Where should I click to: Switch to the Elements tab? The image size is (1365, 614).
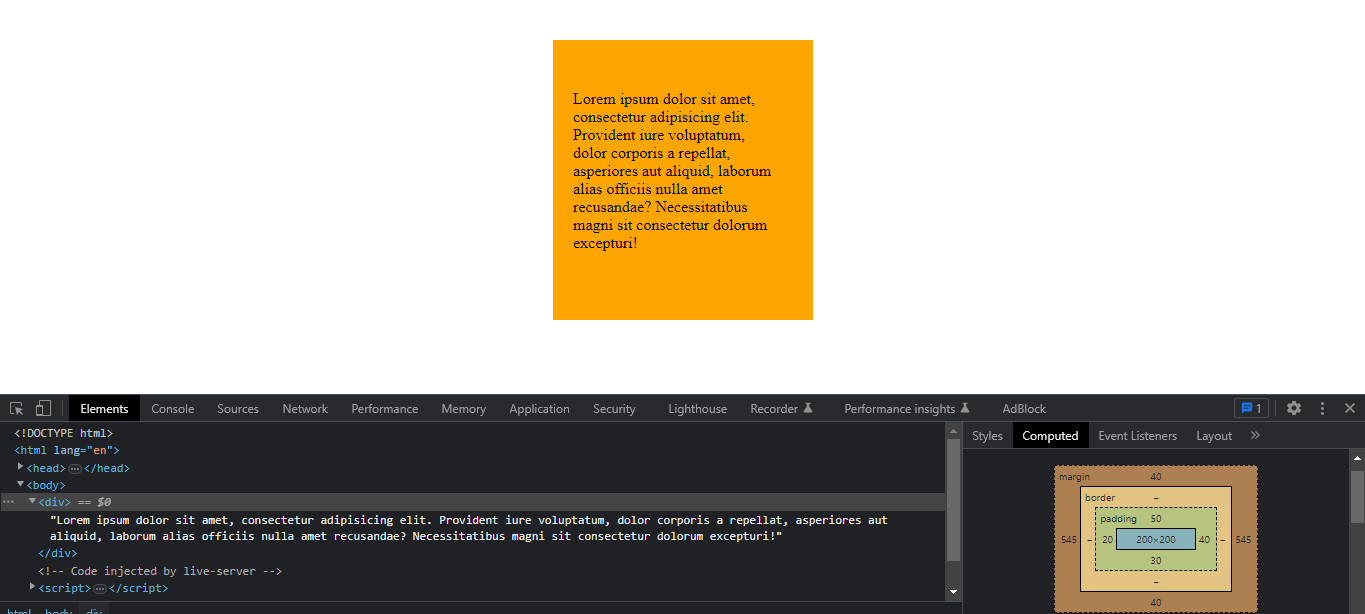[x=104, y=408]
